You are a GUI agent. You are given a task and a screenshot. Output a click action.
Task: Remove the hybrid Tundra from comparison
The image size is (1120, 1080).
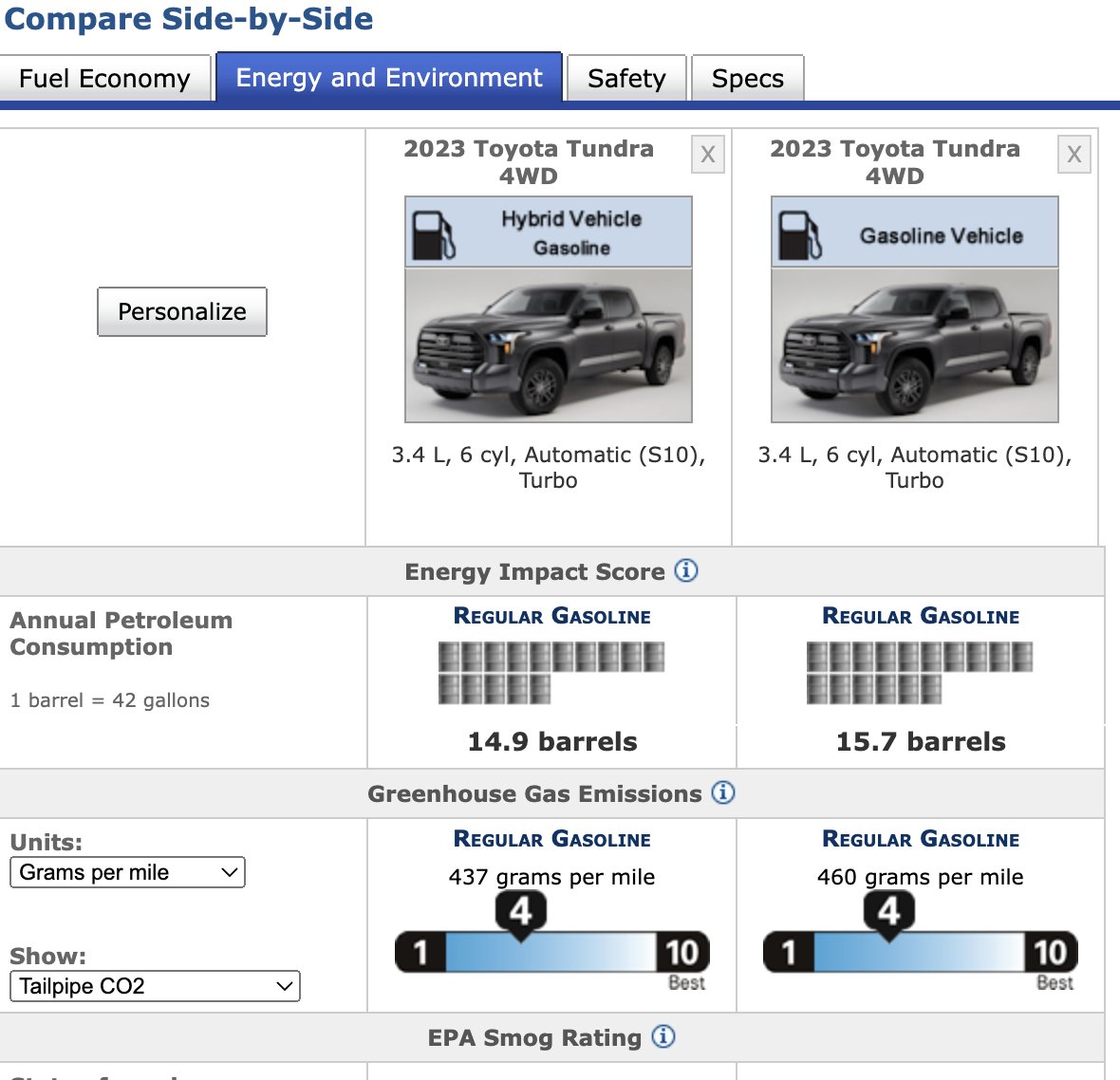click(708, 155)
